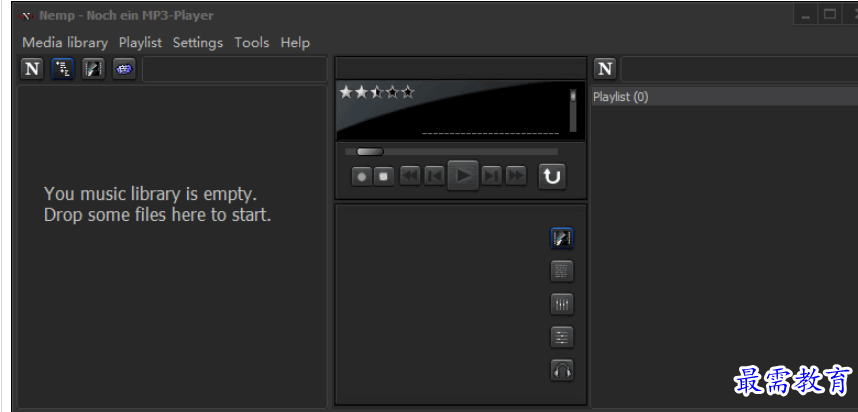This screenshot has width=858, height=412.
Task: Open the equalizer panel icon
Action: (562, 304)
